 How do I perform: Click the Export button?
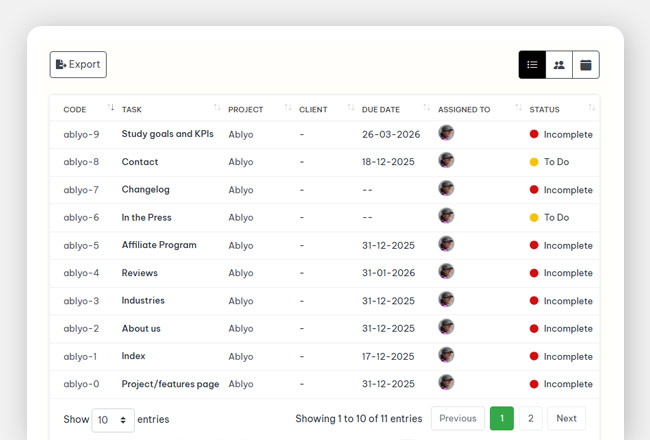coord(78,64)
